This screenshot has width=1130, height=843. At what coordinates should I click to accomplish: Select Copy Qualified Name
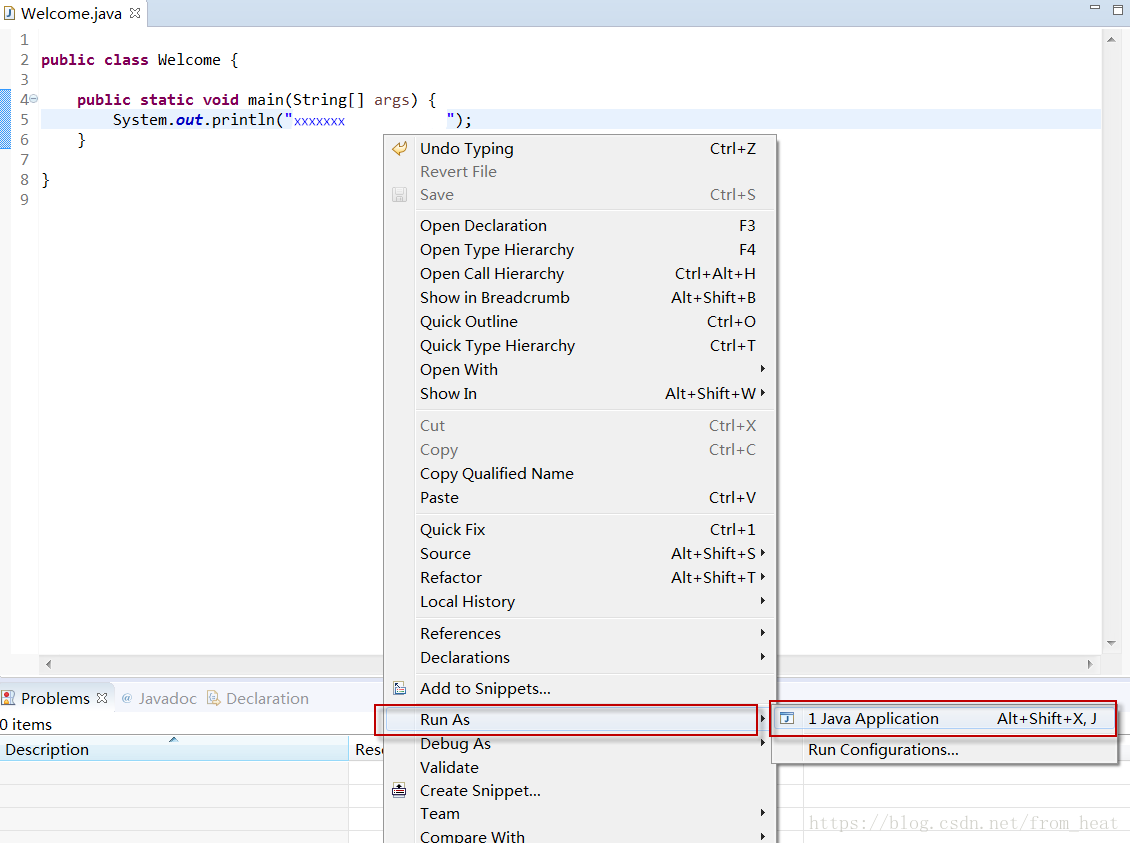pos(582,473)
